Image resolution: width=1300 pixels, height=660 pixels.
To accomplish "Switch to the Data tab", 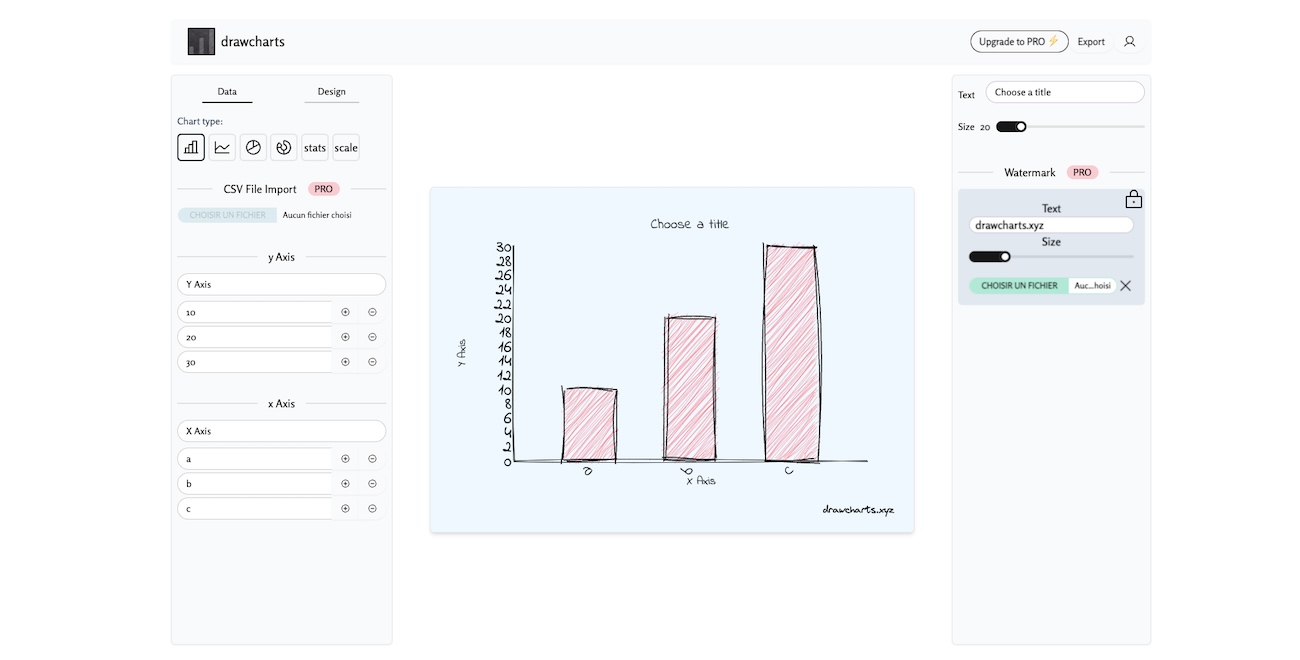I will [227, 92].
